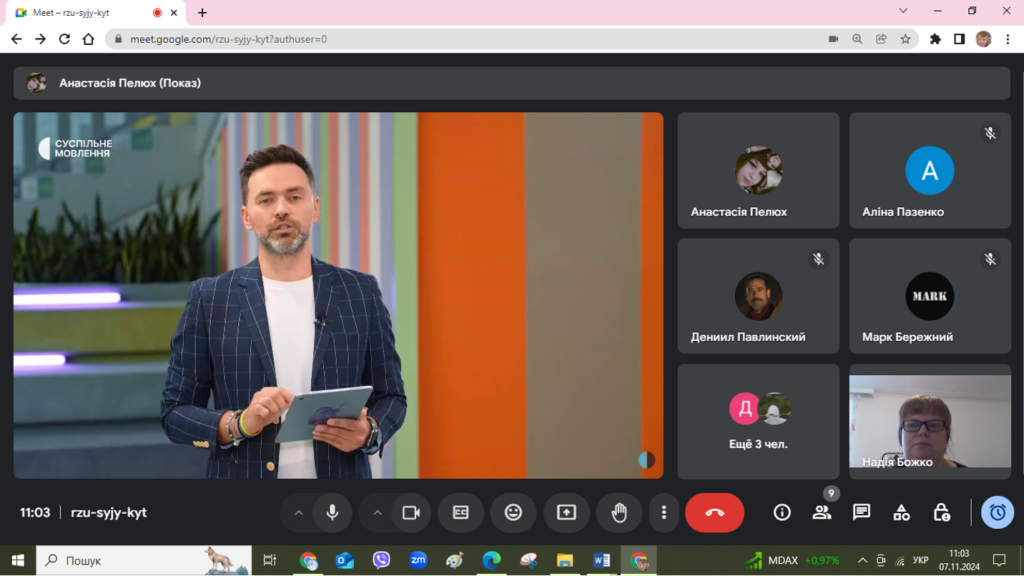Open the Windows notification center
1024x576 pixels.
tap(999, 560)
